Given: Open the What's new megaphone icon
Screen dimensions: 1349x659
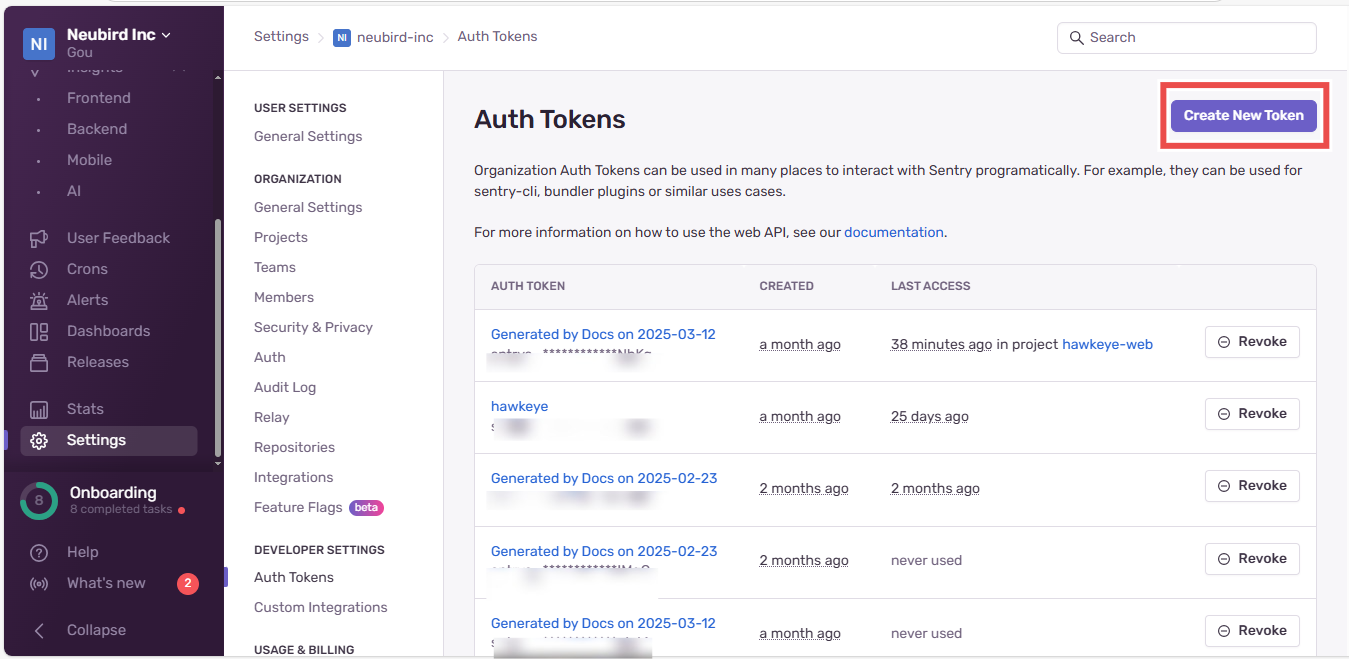Looking at the screenshot, I should click(x=39, y=582).
